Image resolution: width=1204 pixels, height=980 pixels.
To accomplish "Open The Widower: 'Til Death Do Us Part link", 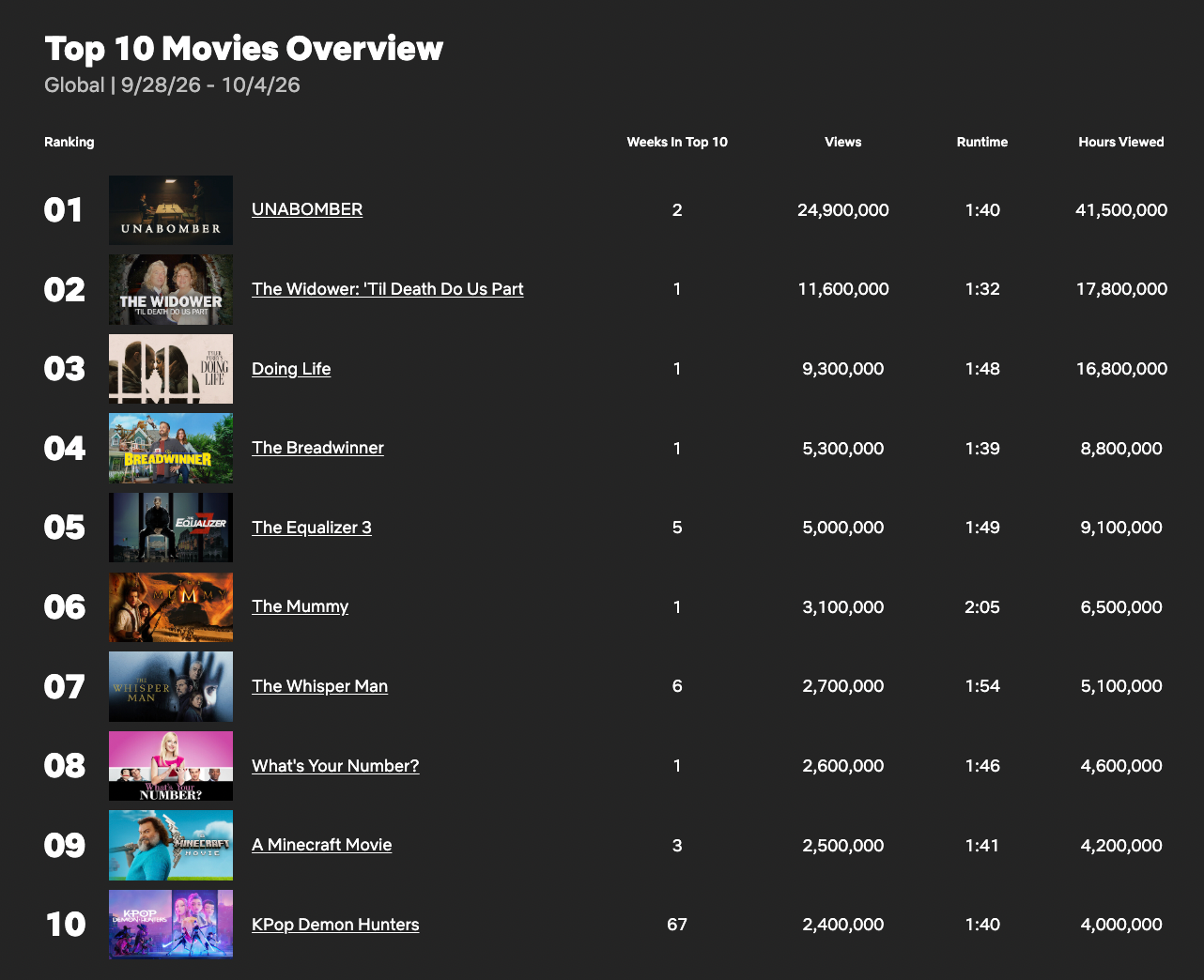I will [388, 289].
